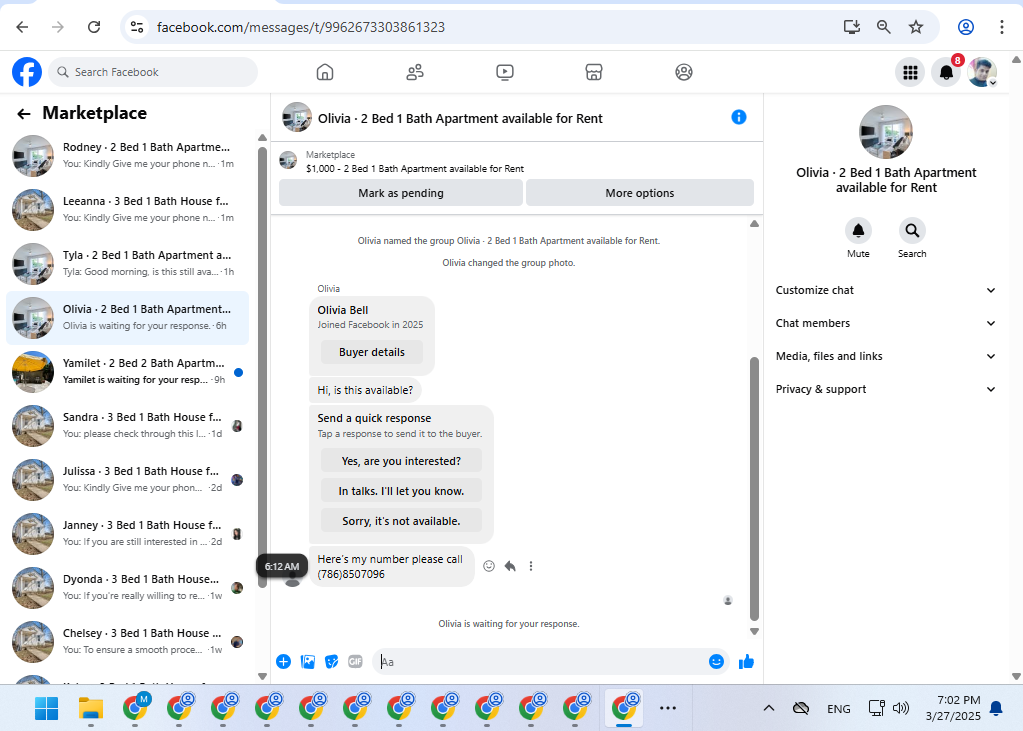Open the volume control in system tray
The height and width of the screenshot is (731, 1023).
click(x=901, y=708)
